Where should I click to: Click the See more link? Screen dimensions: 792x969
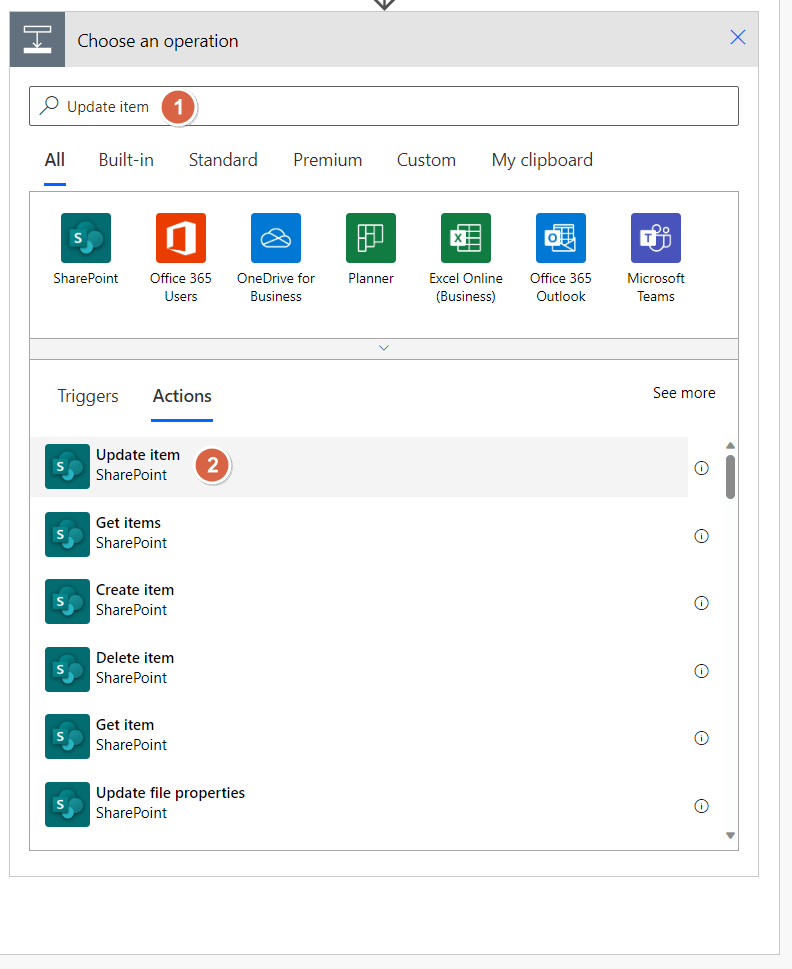click(684, 393)
